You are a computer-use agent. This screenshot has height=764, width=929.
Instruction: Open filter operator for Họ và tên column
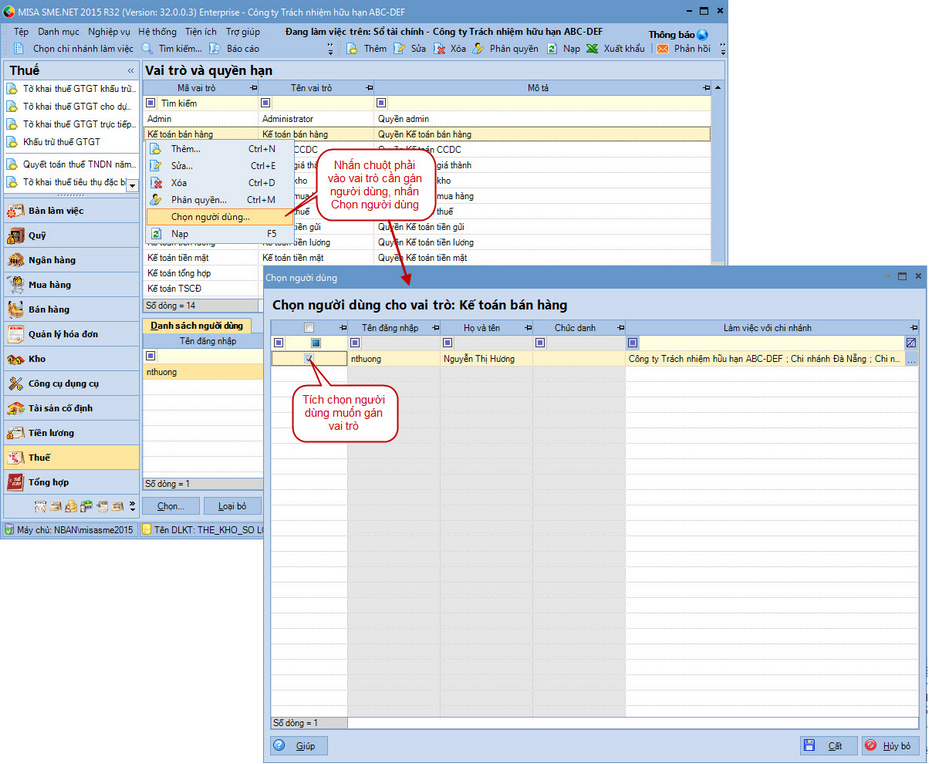pyautogui.click(x=447, y=343)
